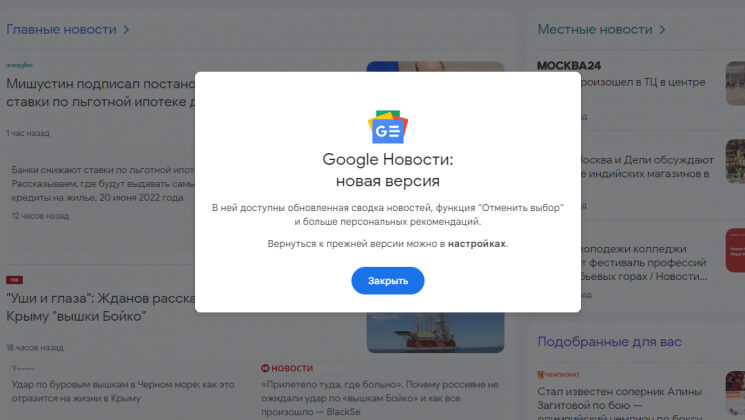Click the МОСКВА24 source label
Viewport: 745px width, 420px height.
tap(569, 66)
